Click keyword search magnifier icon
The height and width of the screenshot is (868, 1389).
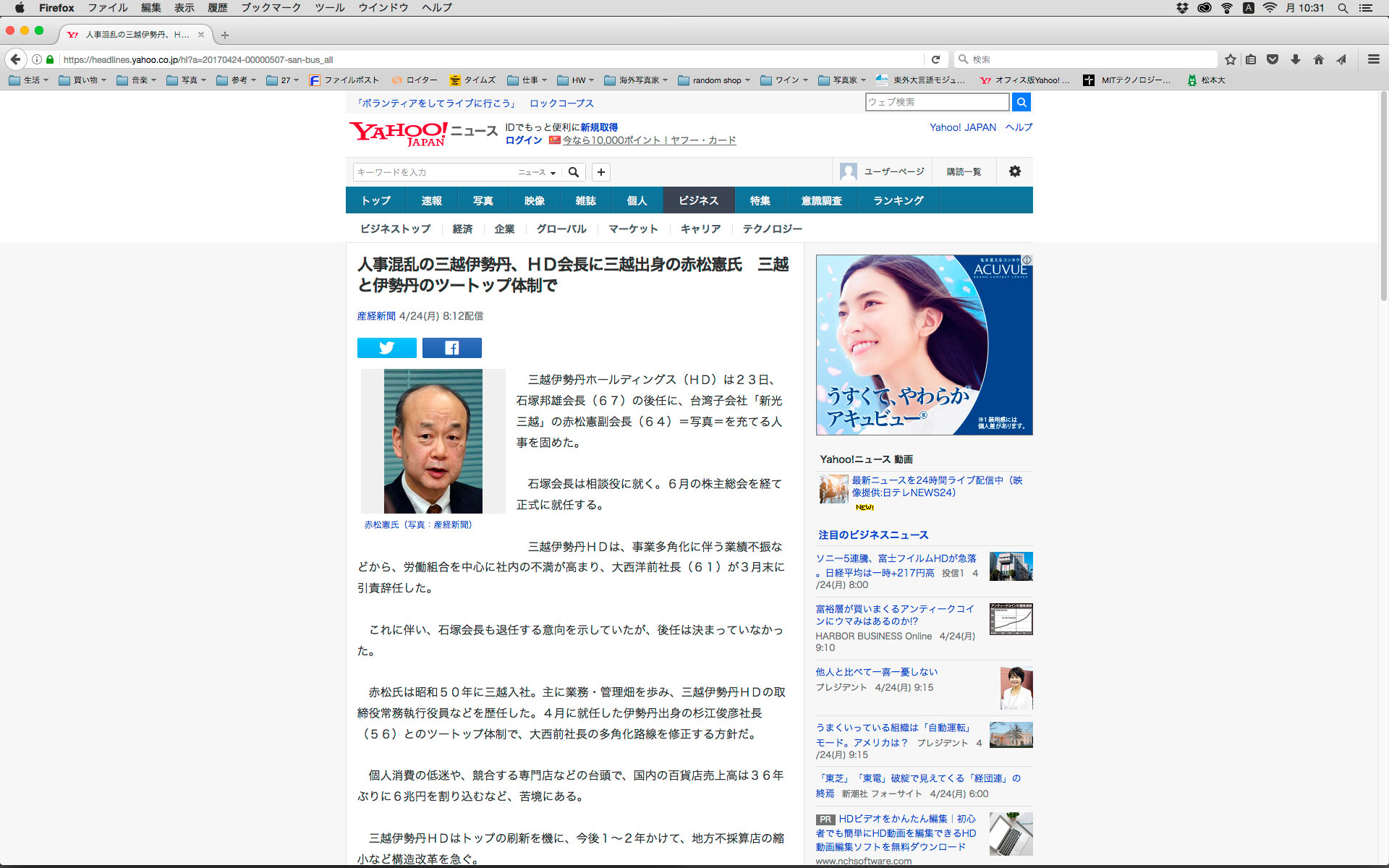(x=574, y=172)
